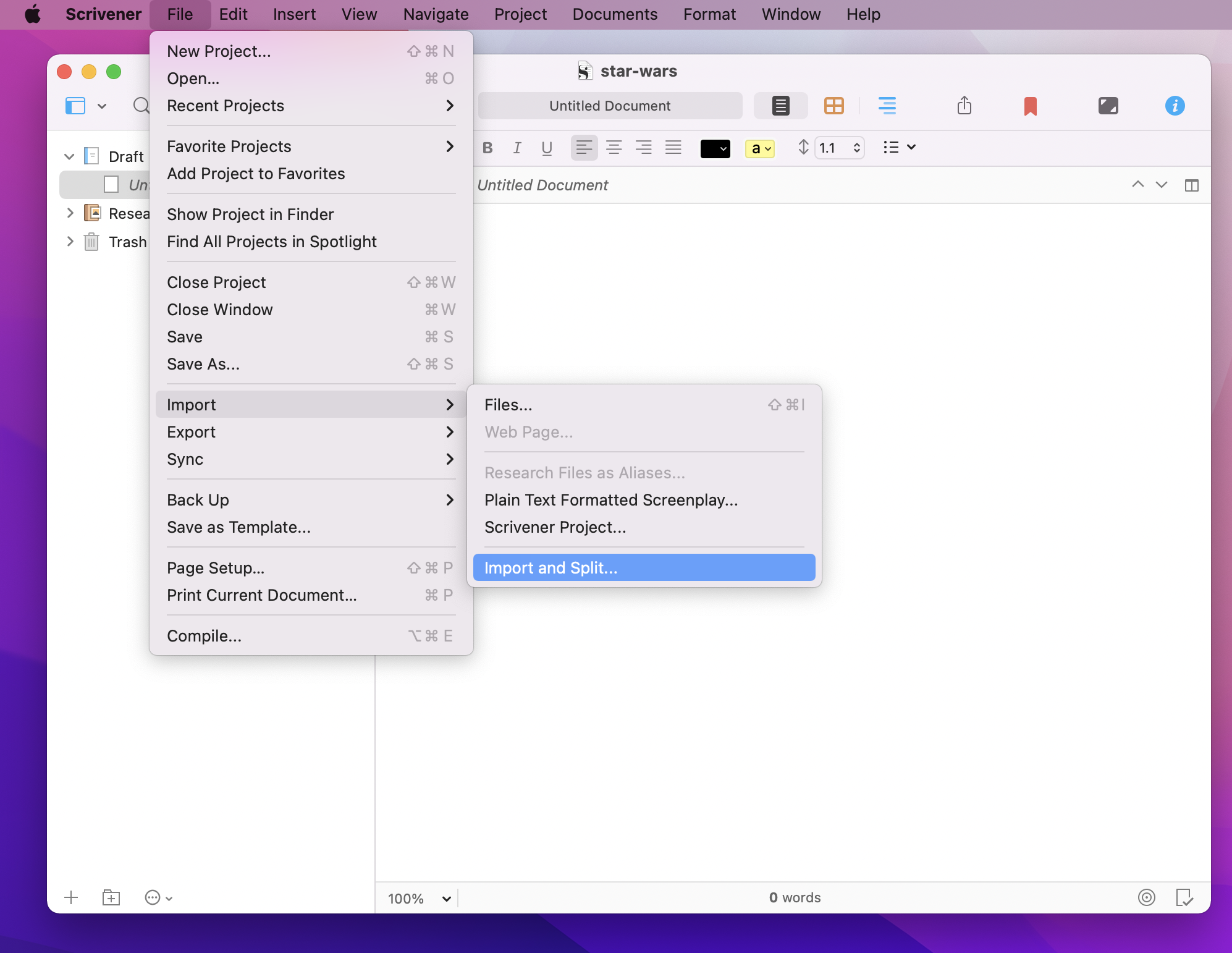Screen dimensions: 1232x953
Task: Open the Documents menu
Action: [x=615, y=14]
